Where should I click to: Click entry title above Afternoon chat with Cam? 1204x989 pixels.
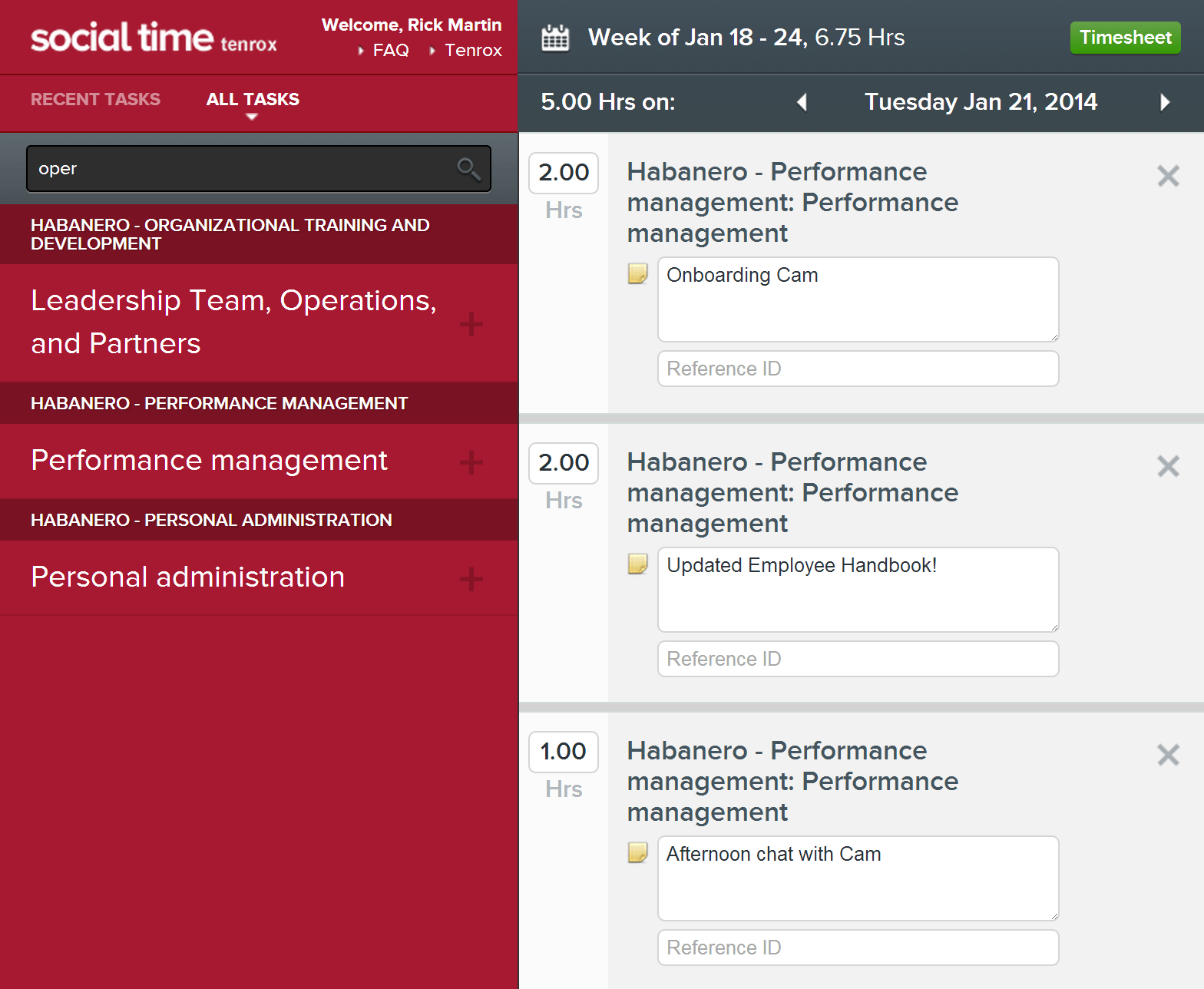[x=792, y=781]
